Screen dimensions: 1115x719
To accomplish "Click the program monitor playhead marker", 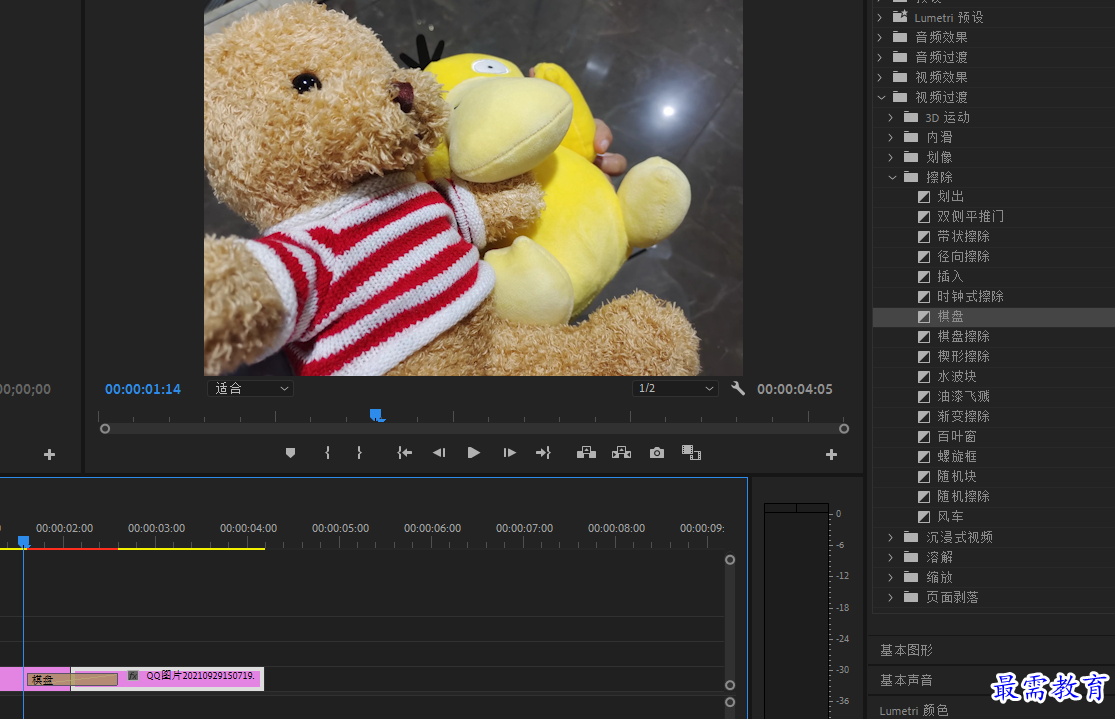I will click(x=376, y=415).
